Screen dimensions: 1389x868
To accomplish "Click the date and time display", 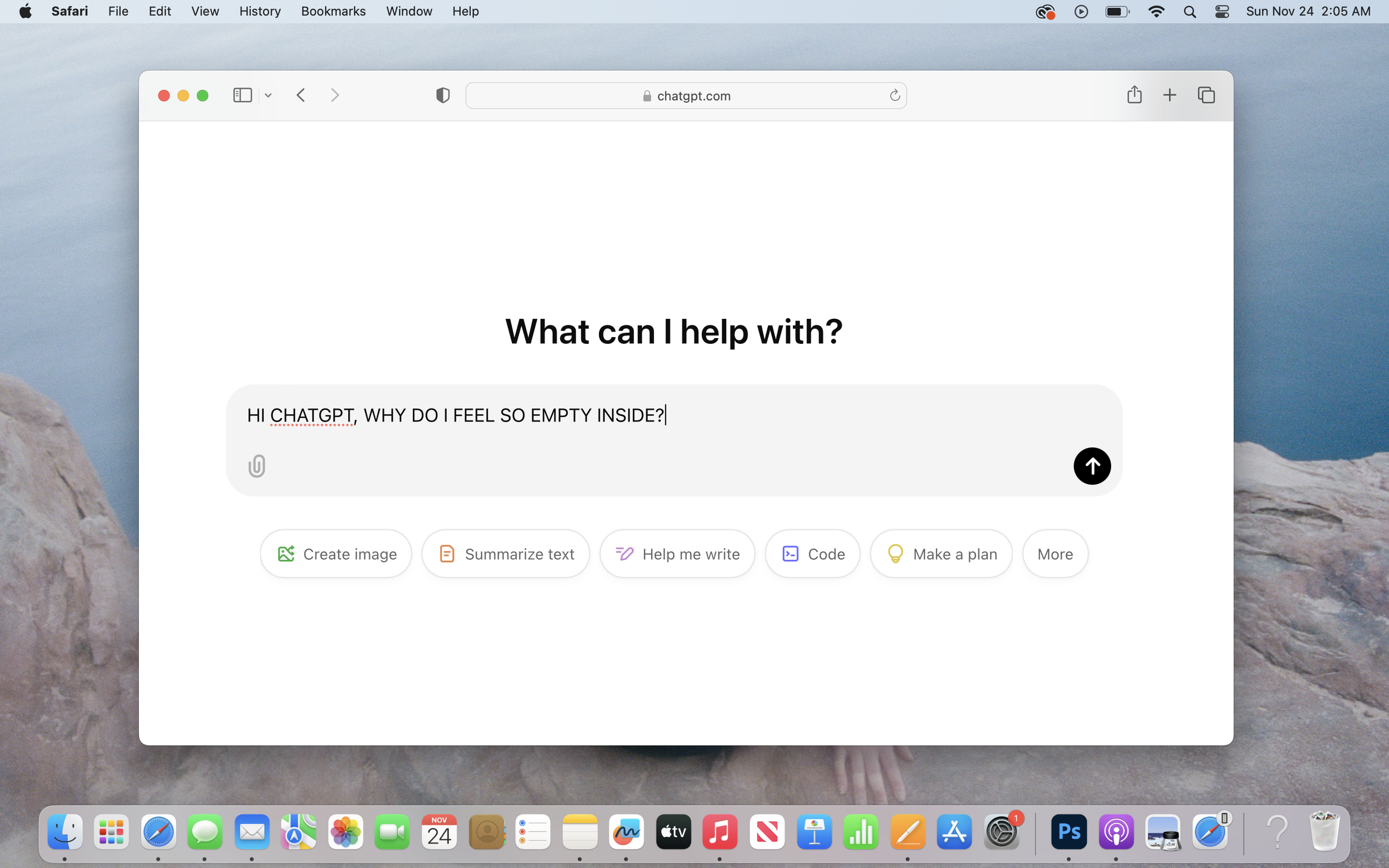I will pyautogui.click(x=1308, y=11).
